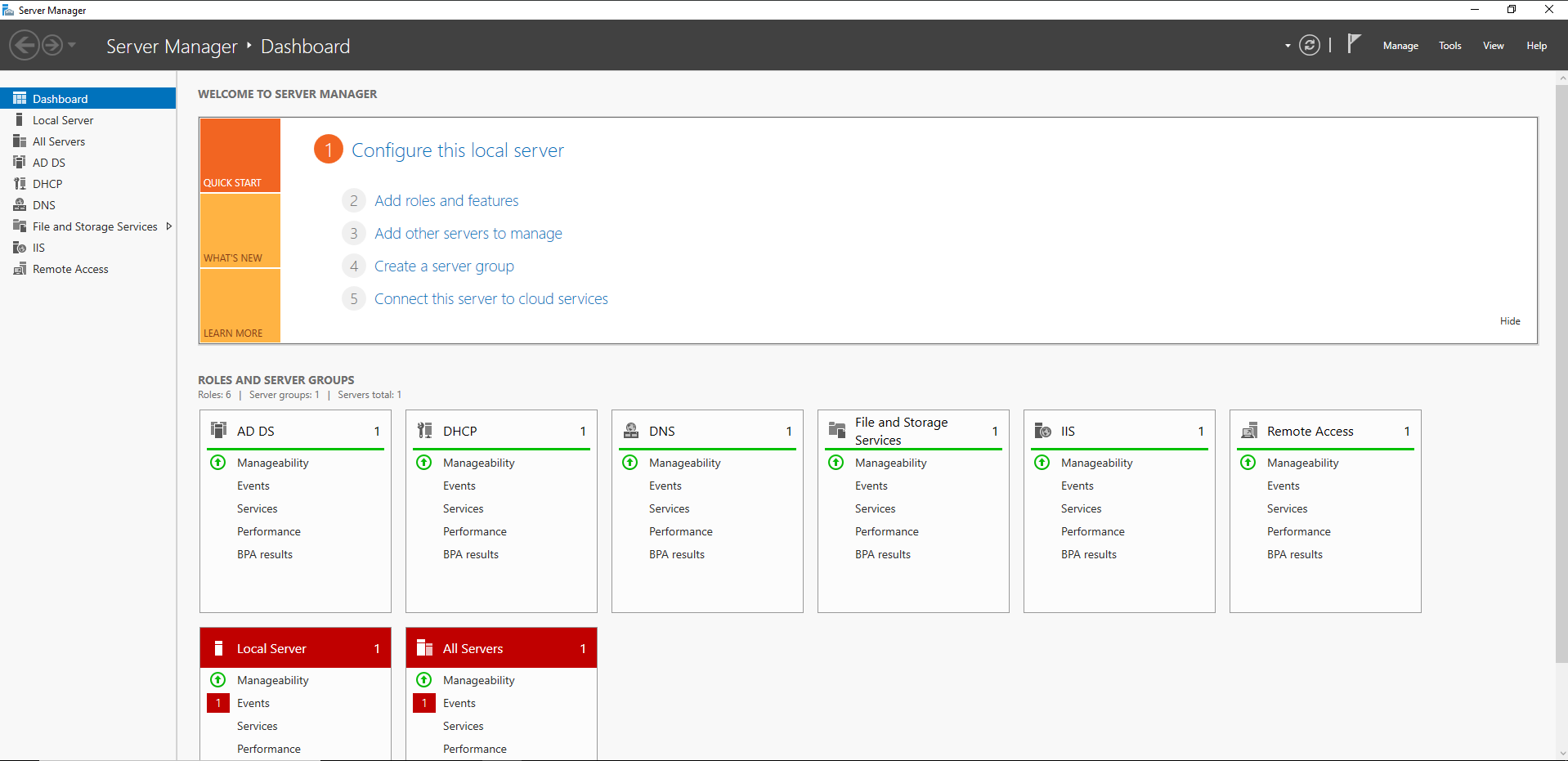Click Create a server group link

click(444, 266)
